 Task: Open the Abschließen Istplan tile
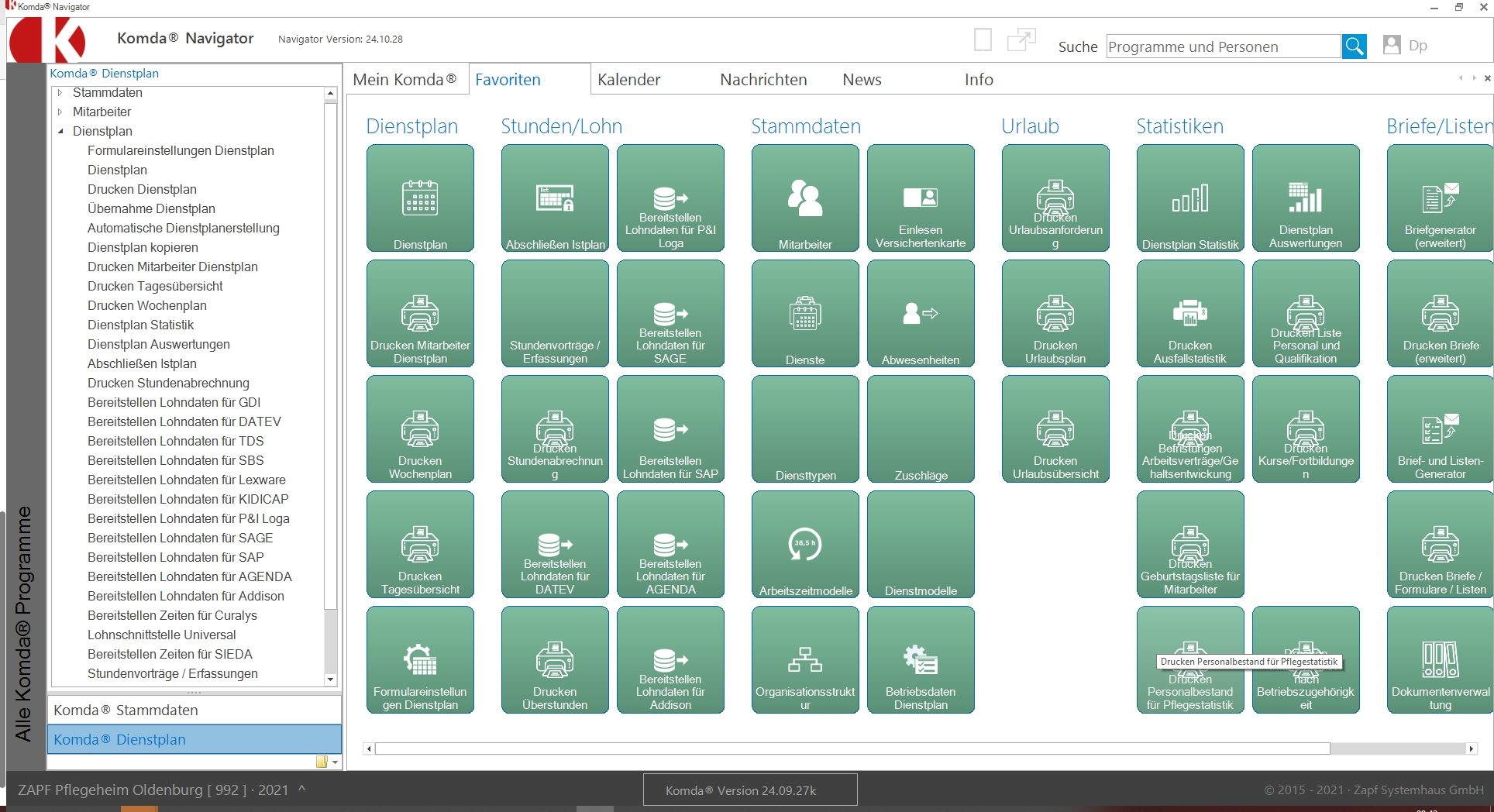[555, 198]
